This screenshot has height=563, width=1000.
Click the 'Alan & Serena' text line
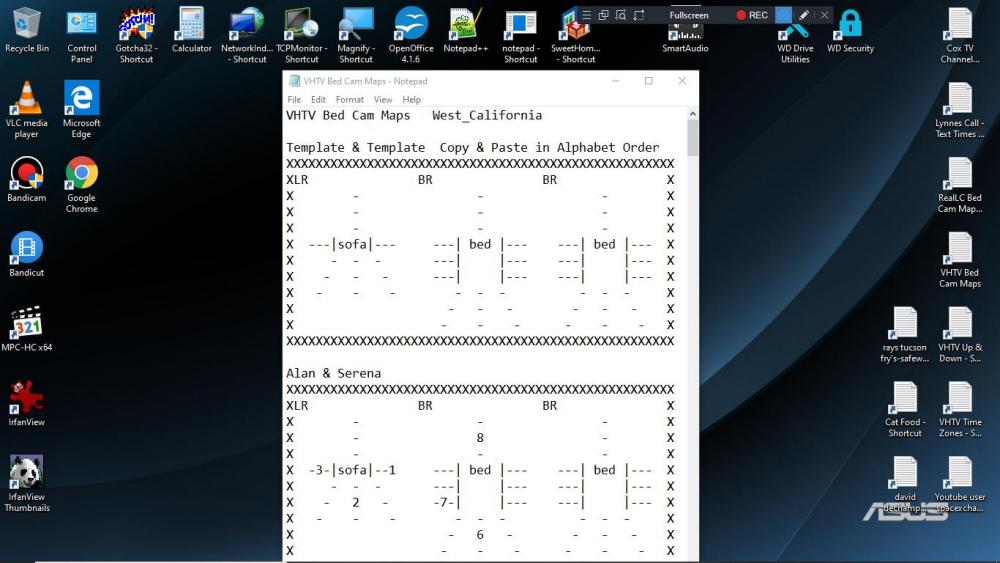click(x=333, y=373)
